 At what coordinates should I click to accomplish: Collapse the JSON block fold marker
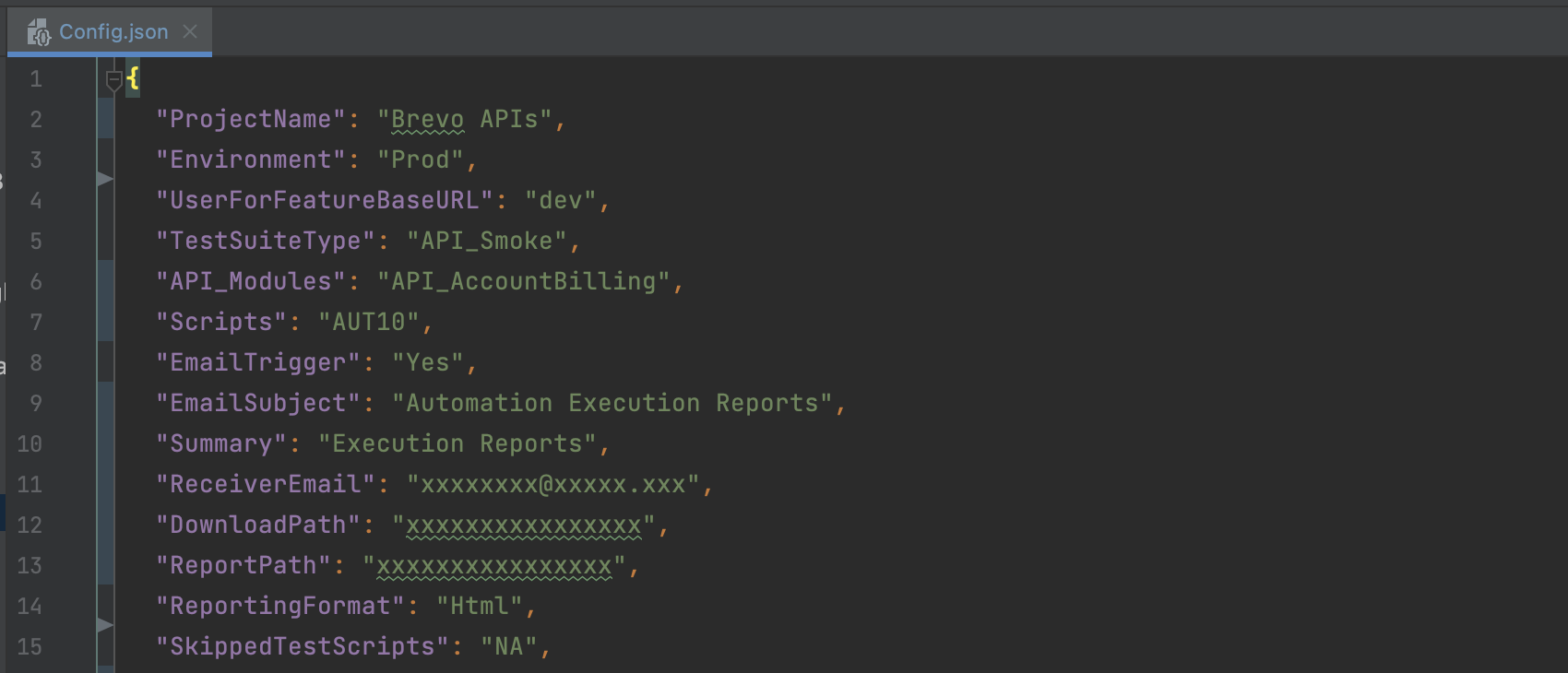(x=113, y=80)
